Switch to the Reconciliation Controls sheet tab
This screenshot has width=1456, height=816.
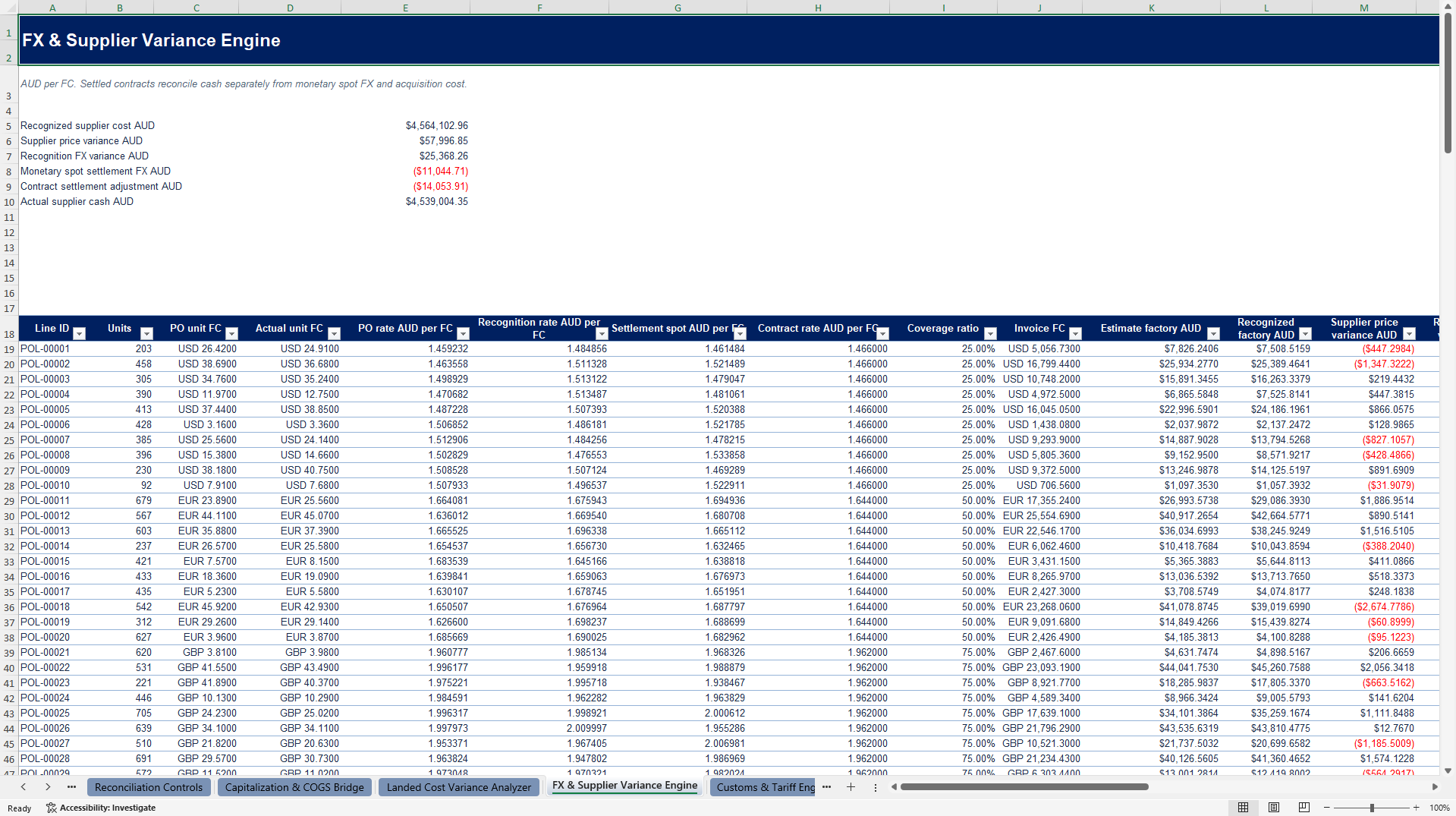coord(149,787)
